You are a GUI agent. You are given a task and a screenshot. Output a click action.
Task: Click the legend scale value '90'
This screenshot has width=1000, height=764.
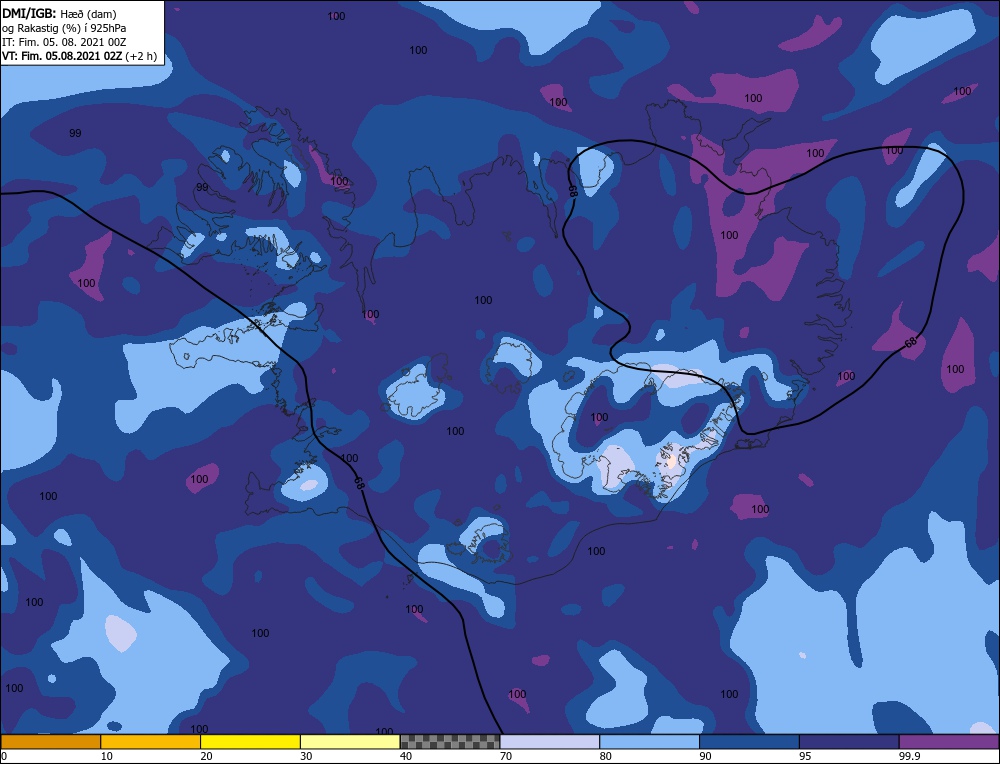click(x=705, y=756)
